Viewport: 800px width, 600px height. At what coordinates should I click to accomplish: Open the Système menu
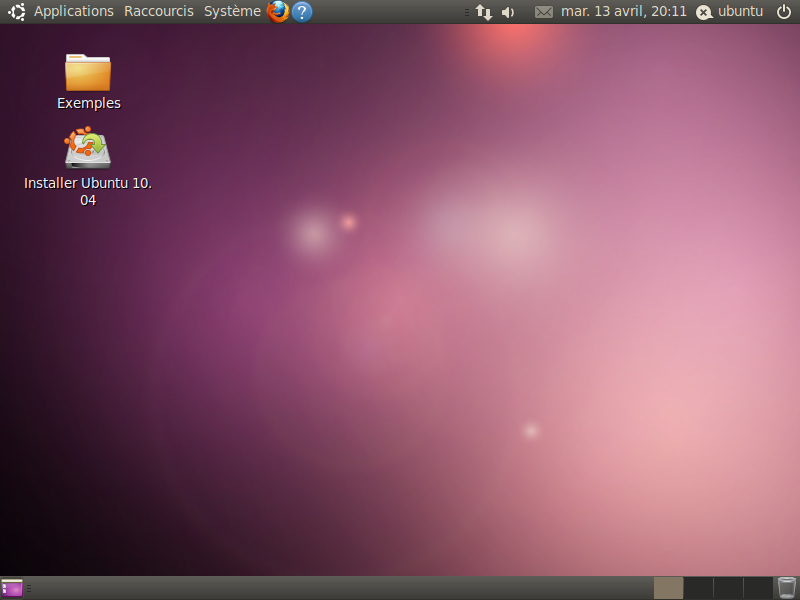click(232, 12)
